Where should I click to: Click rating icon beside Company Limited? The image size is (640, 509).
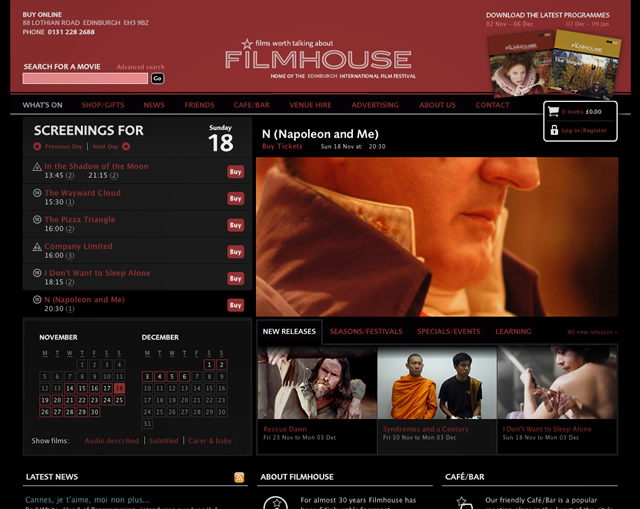coord(37,247)
